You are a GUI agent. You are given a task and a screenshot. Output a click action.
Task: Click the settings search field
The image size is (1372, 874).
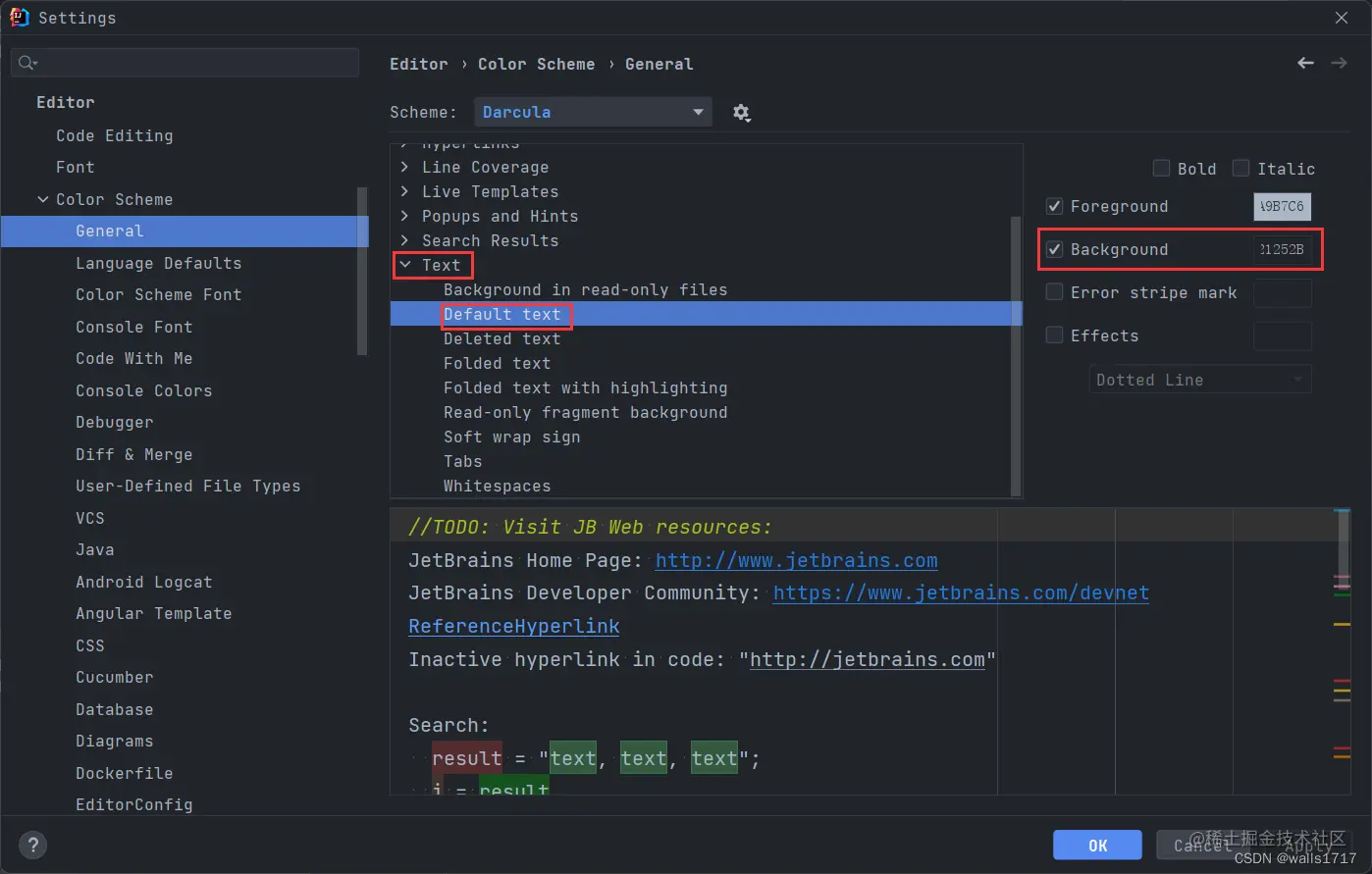[x=185, y=63]
